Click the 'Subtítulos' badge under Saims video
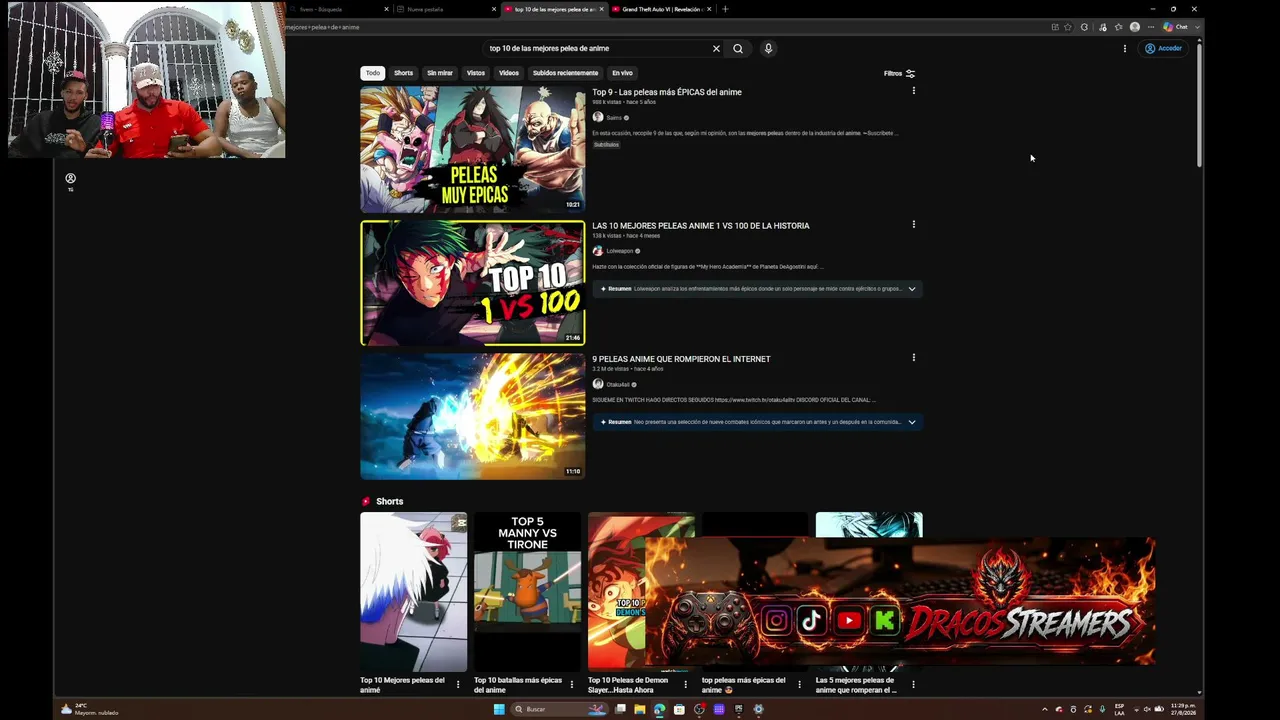 [606, 145]
